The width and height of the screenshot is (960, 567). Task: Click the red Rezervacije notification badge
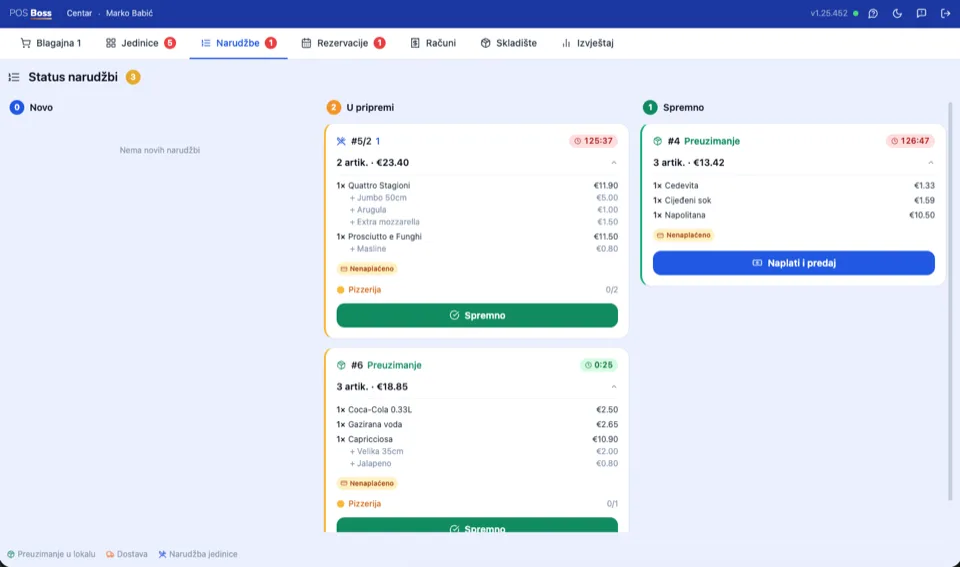click(x=380, y=43)
